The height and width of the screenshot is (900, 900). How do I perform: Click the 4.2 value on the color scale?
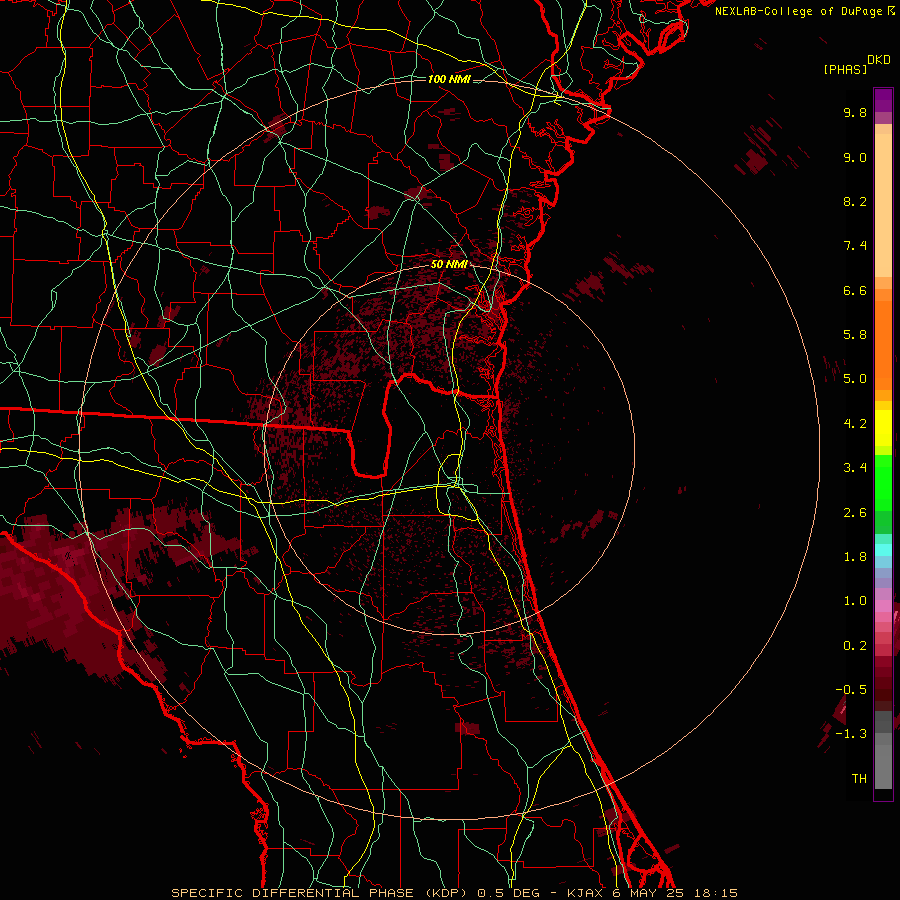855,424
